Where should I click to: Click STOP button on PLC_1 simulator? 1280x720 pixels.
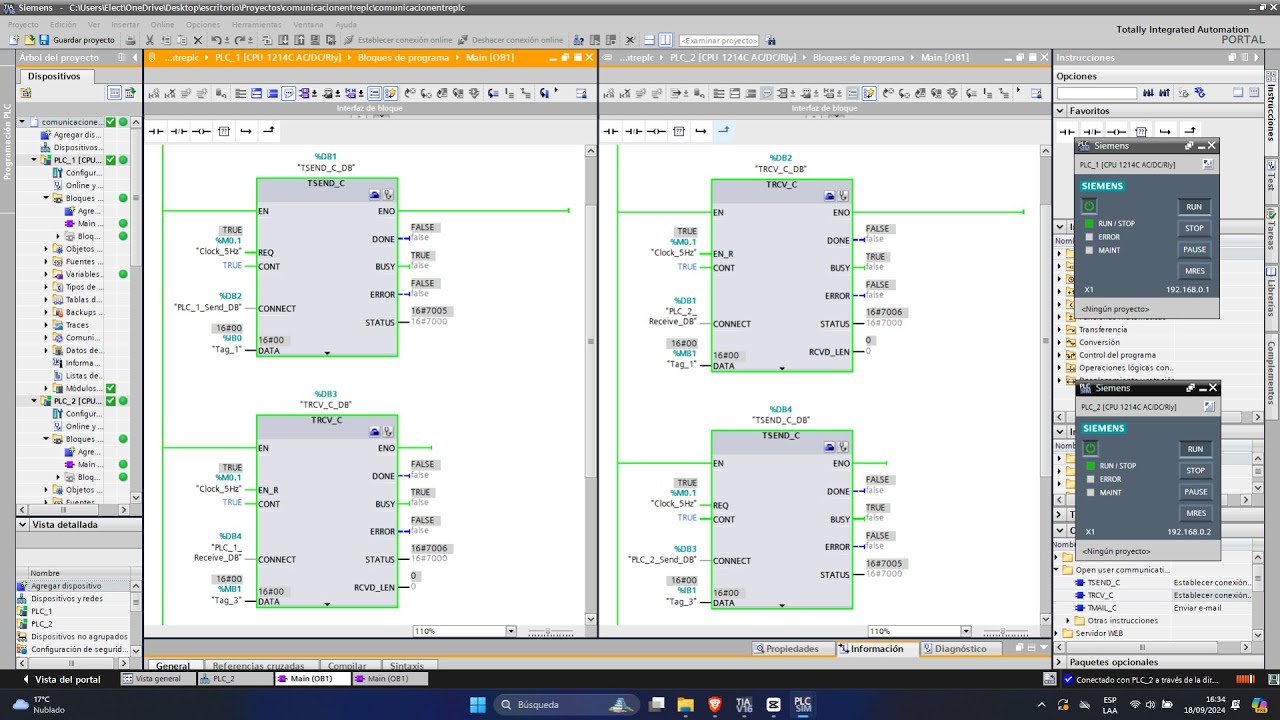coord(1194,228)
